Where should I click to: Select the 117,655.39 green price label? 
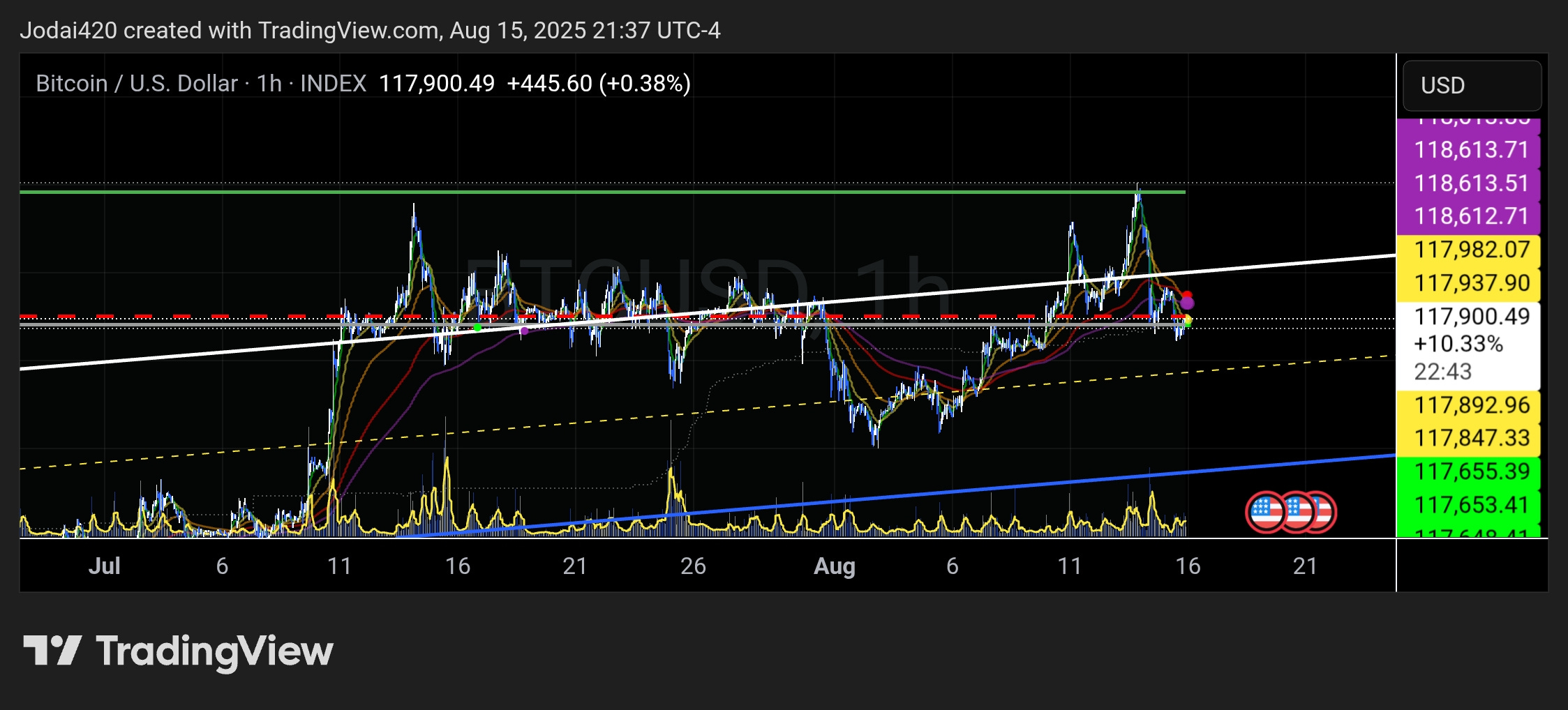click(x=1469, y=471)
